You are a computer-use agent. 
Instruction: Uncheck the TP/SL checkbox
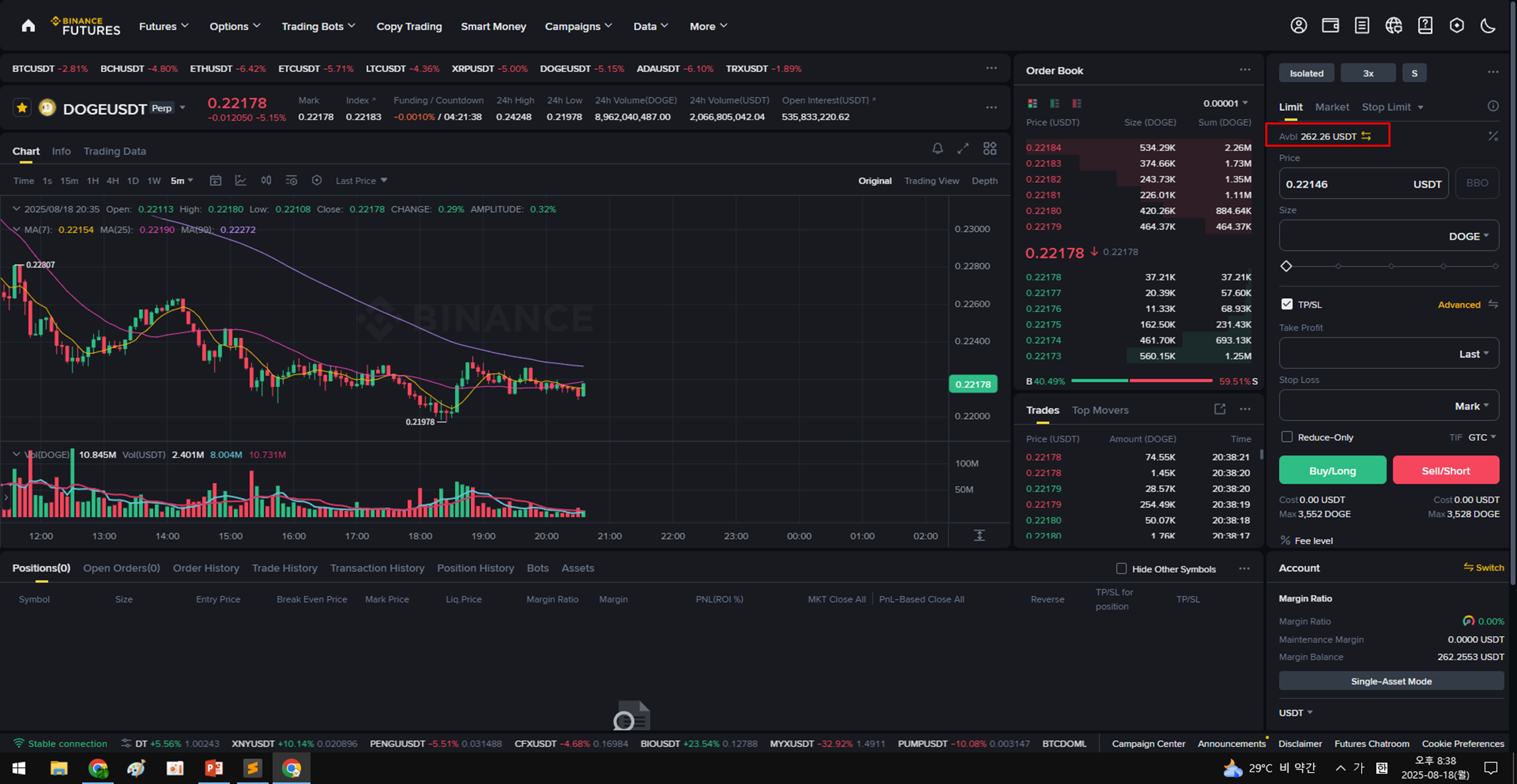1287,304
